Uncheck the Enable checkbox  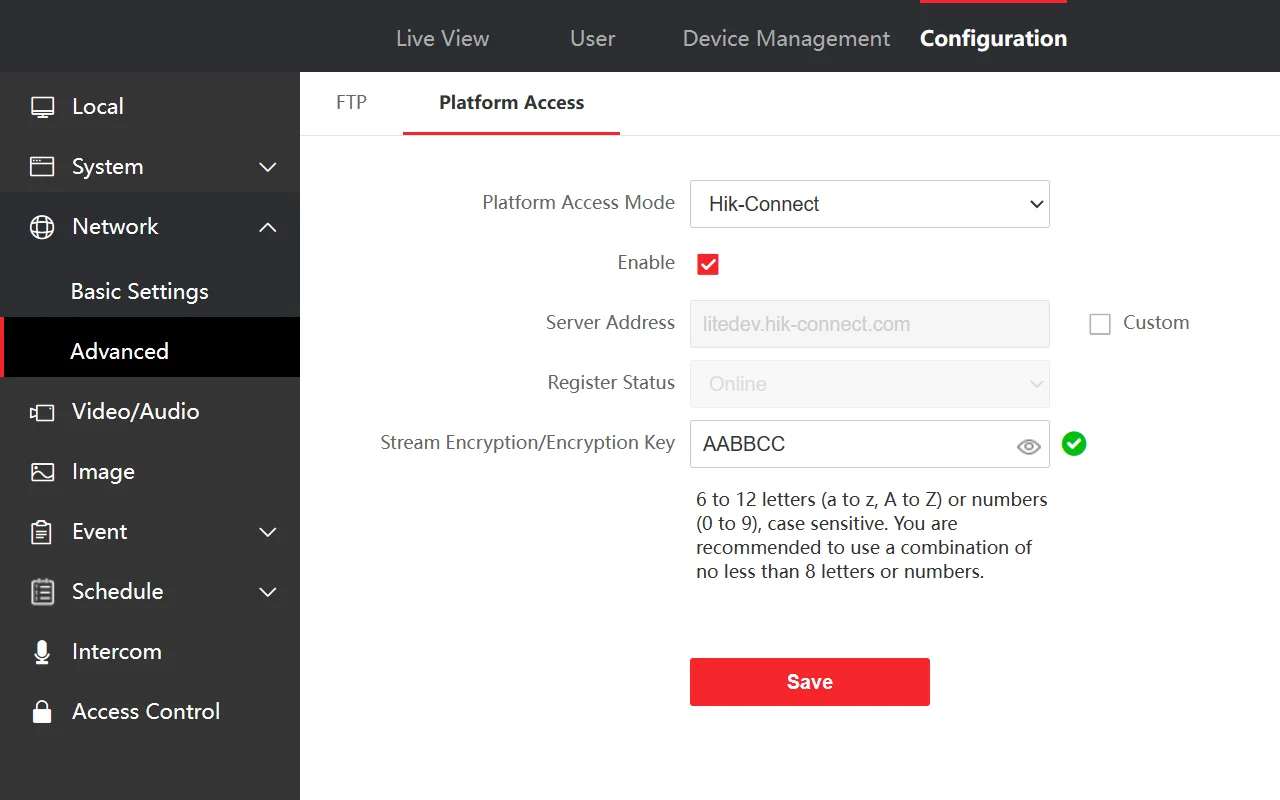(x=708, y=264)
